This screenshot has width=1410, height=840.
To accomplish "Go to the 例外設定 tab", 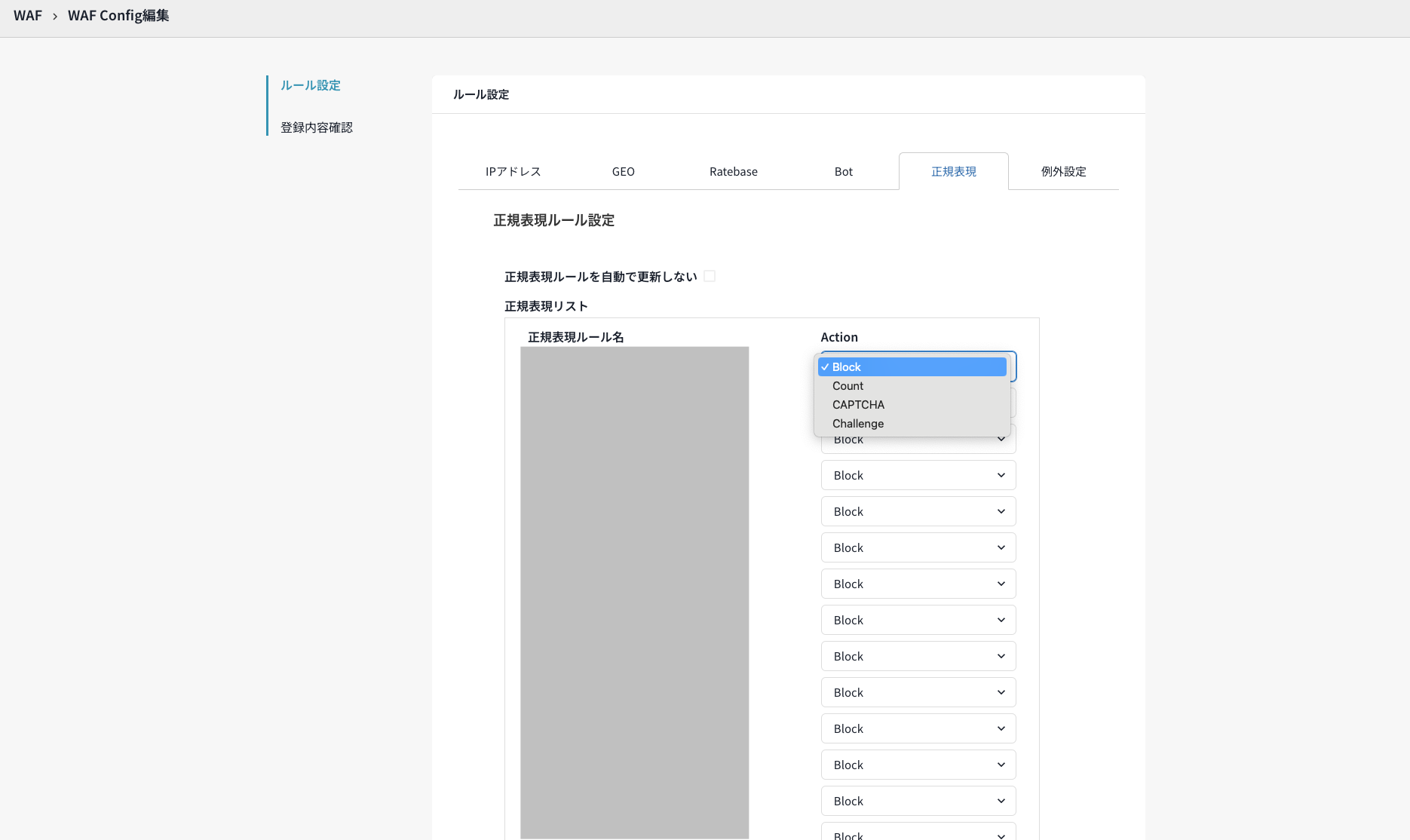I will [1063, 172].
